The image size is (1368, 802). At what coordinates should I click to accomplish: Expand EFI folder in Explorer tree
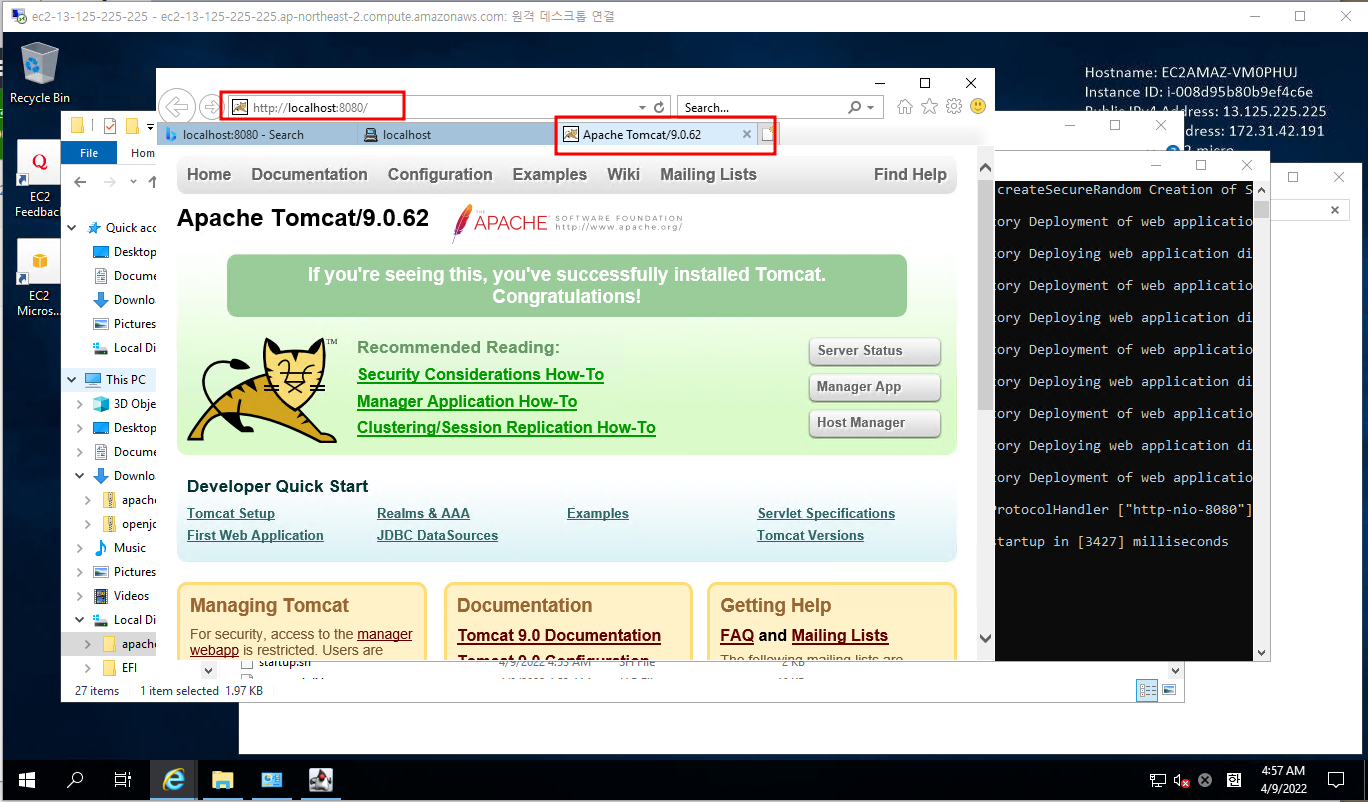88,668
